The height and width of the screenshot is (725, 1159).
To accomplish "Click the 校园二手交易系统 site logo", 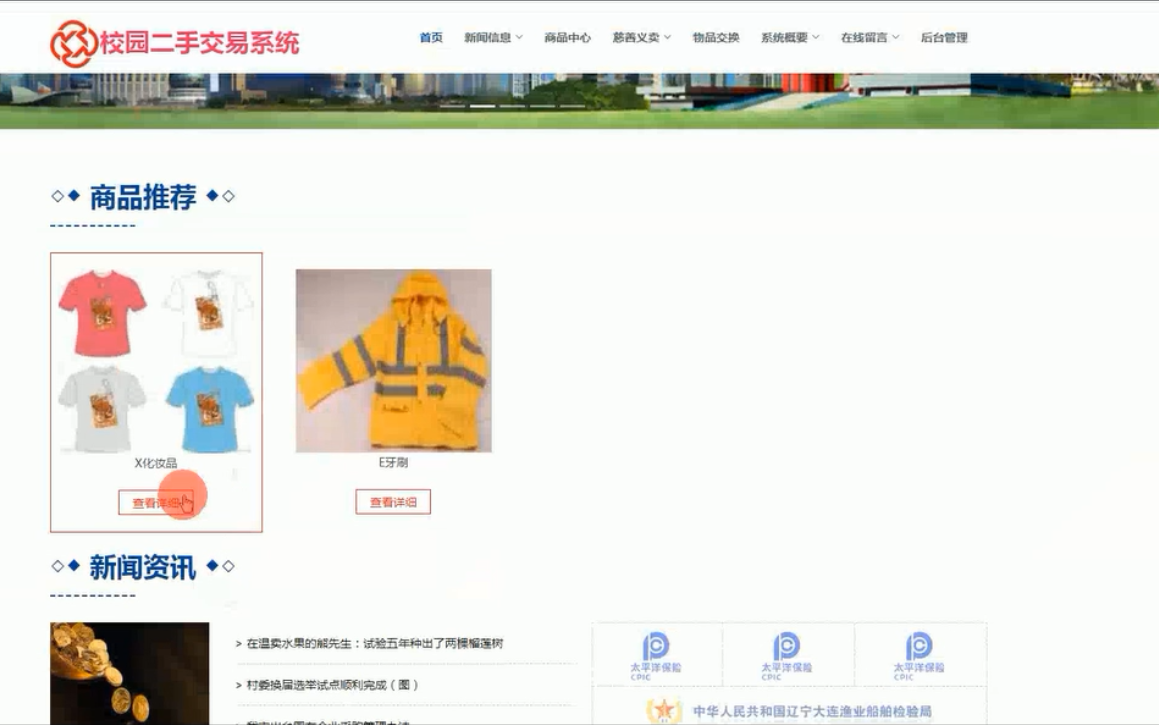I will [x=174, y=43].
